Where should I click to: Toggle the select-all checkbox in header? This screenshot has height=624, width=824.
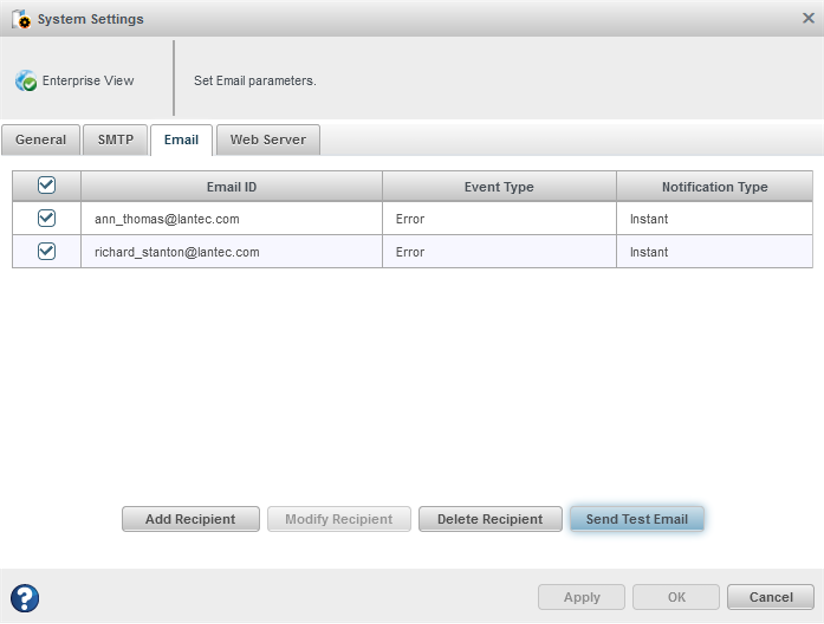46,186
